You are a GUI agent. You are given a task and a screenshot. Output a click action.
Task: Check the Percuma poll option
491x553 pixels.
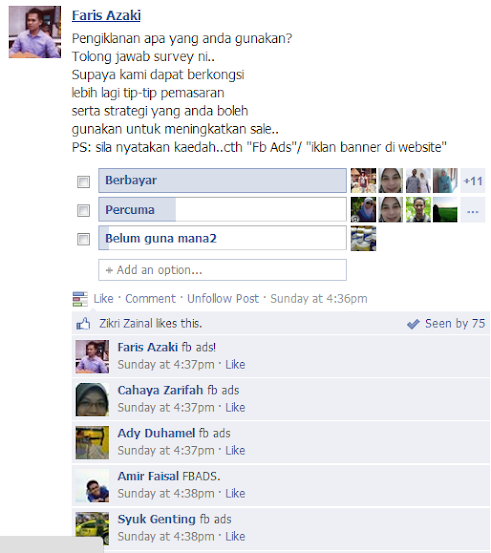[84, 211]
